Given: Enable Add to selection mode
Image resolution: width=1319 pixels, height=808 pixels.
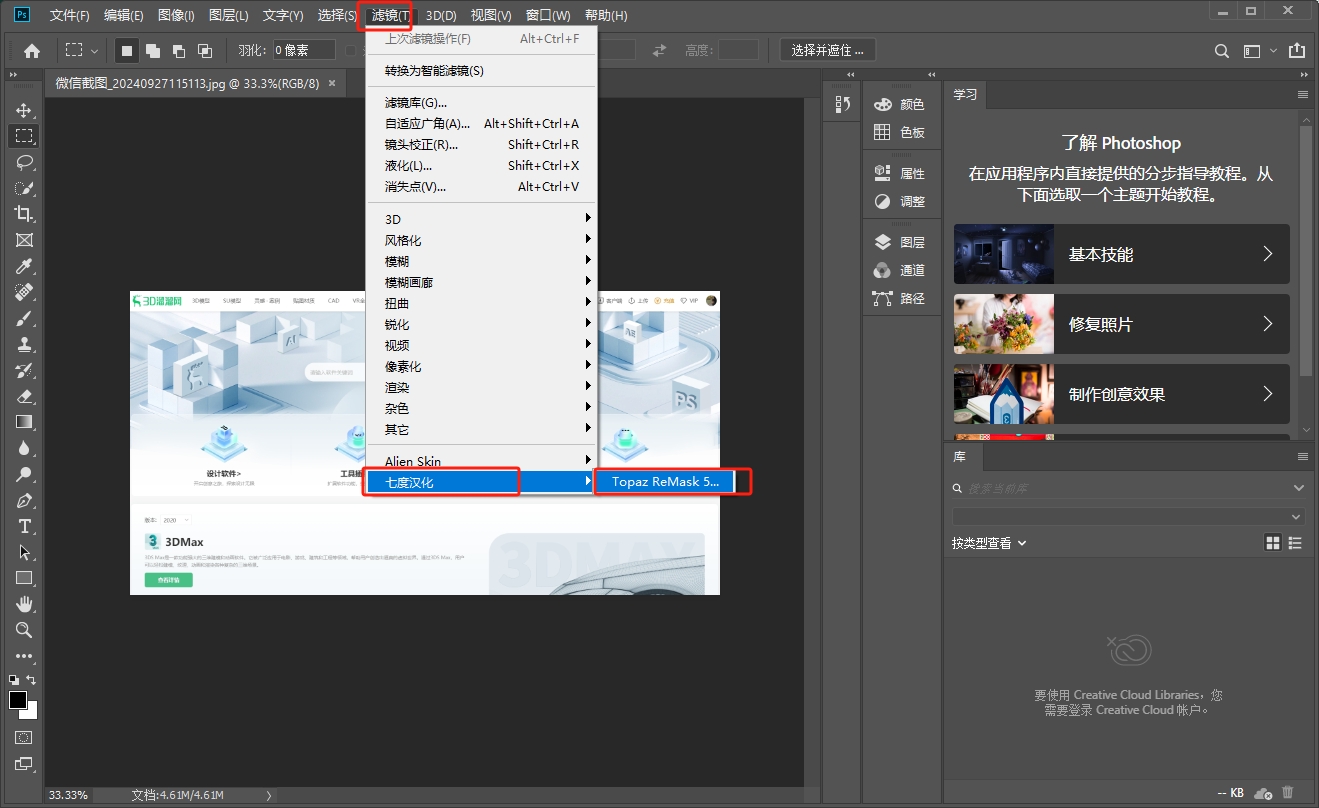Looking at the screenshot, I should 153,50.
